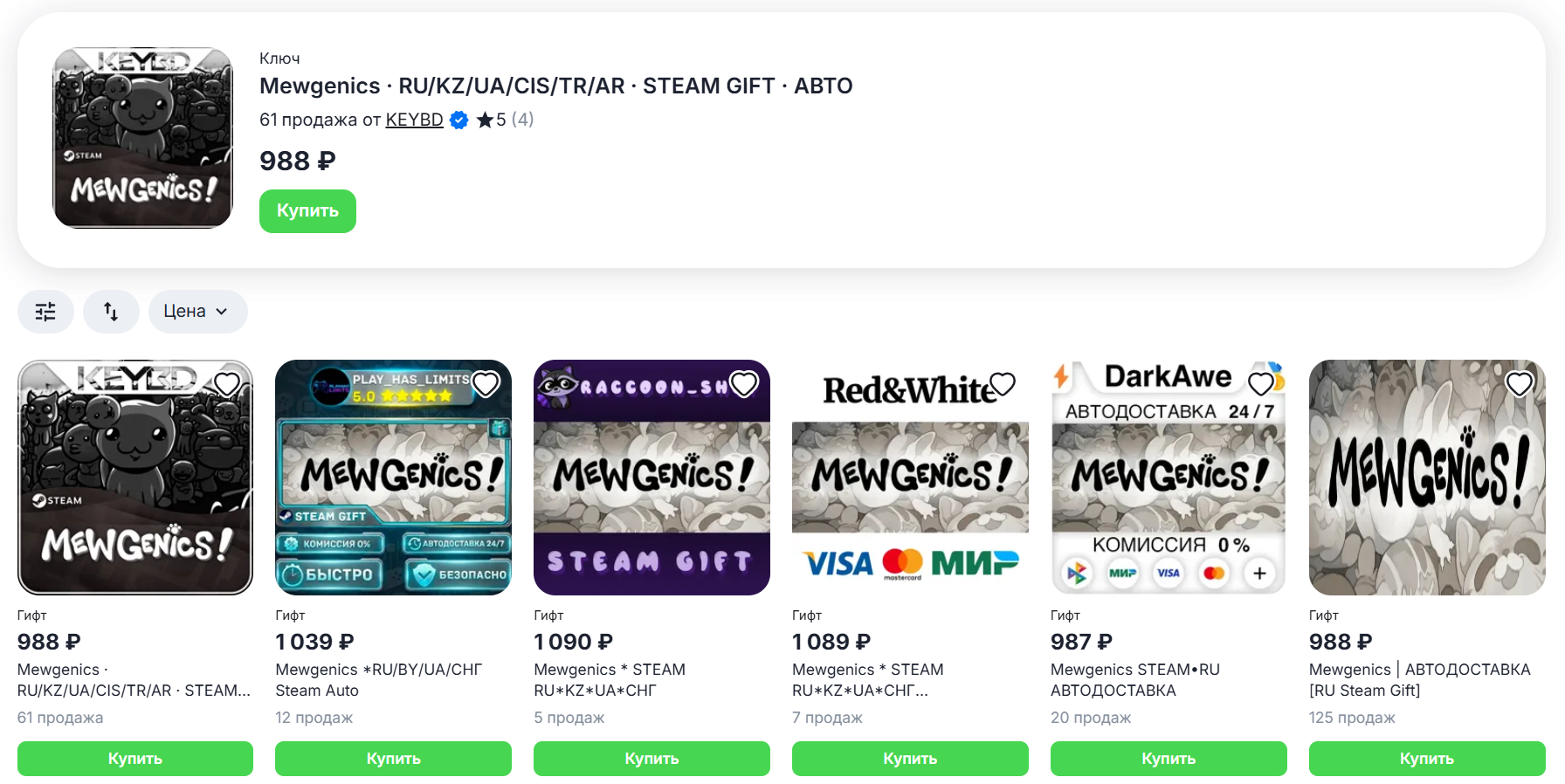This screenshot has width=1565, height=784.
Task: Click the KEYBD seller link
Action: tap(414, 120)
